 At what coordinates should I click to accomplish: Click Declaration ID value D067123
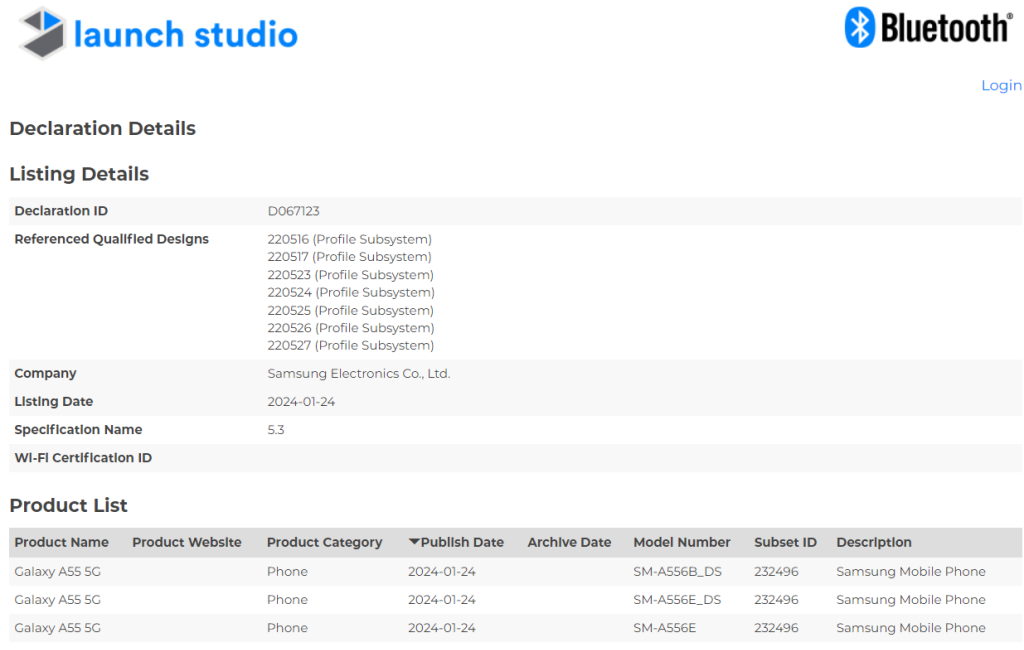[293, 211]
